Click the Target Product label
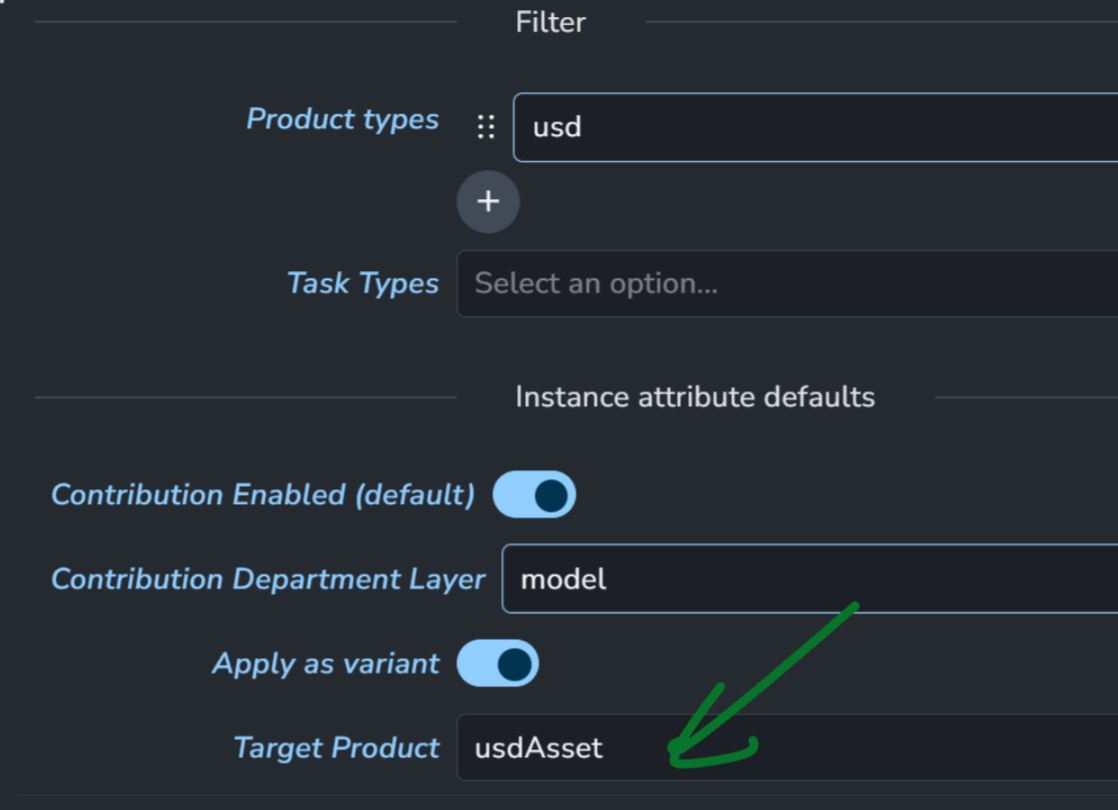Screen dimensions: 1118x810 [337, 748]
